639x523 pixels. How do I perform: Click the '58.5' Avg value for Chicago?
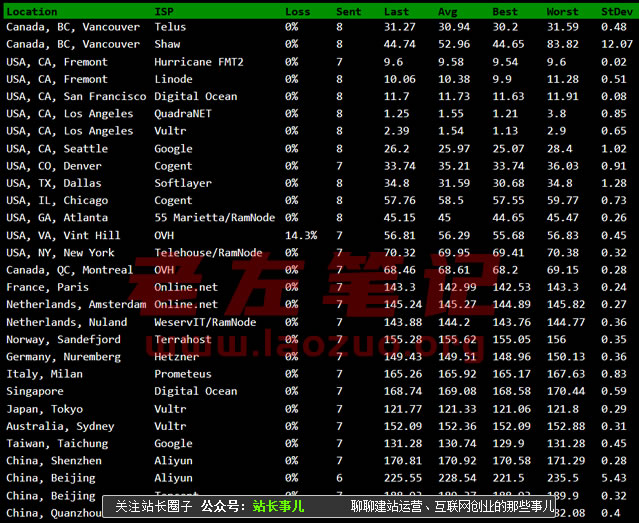[451, 200]
